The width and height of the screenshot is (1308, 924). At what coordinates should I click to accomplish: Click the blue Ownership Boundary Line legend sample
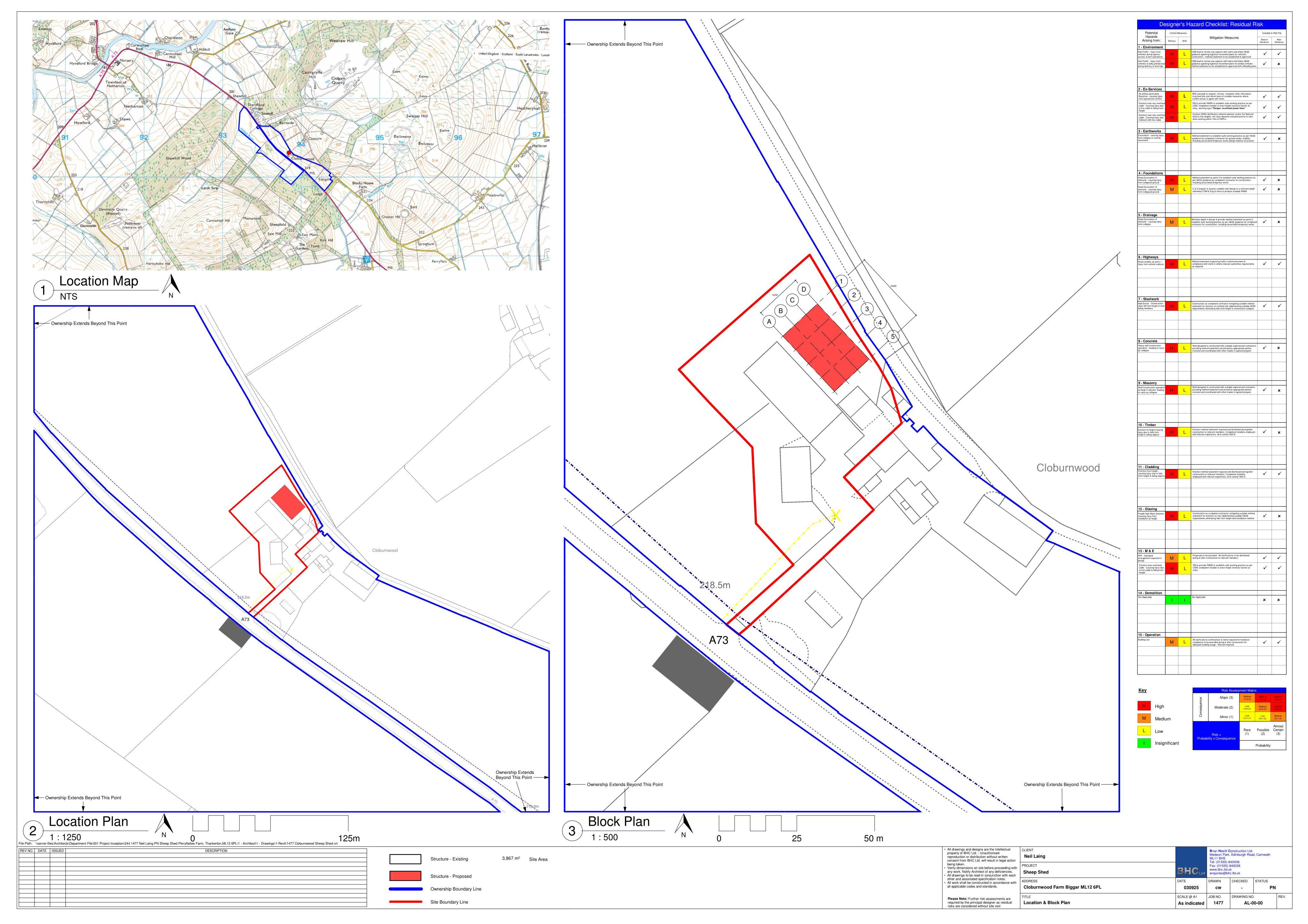(x=406, y=889)
